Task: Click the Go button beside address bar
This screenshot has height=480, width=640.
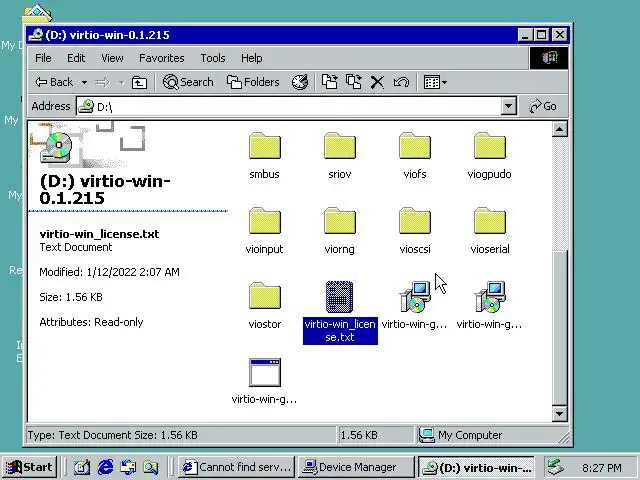Action: coord(543,106)
